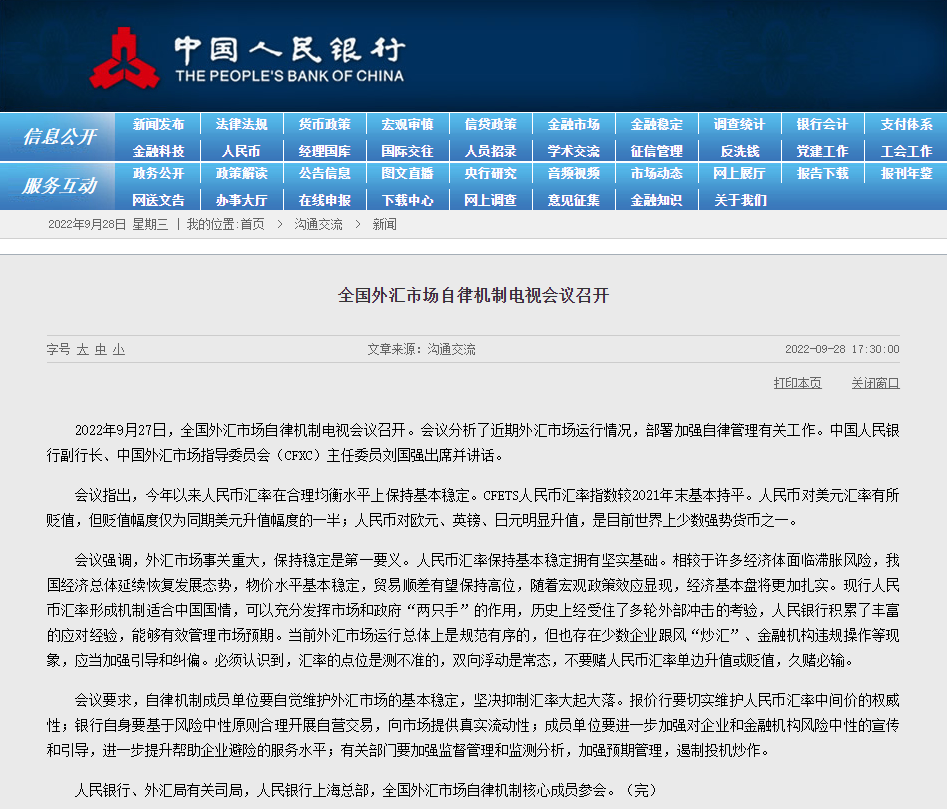The width and height of the screenshot is (947, 809).
Task: Click 关闭窗口 link
Action: coord(875,383)
